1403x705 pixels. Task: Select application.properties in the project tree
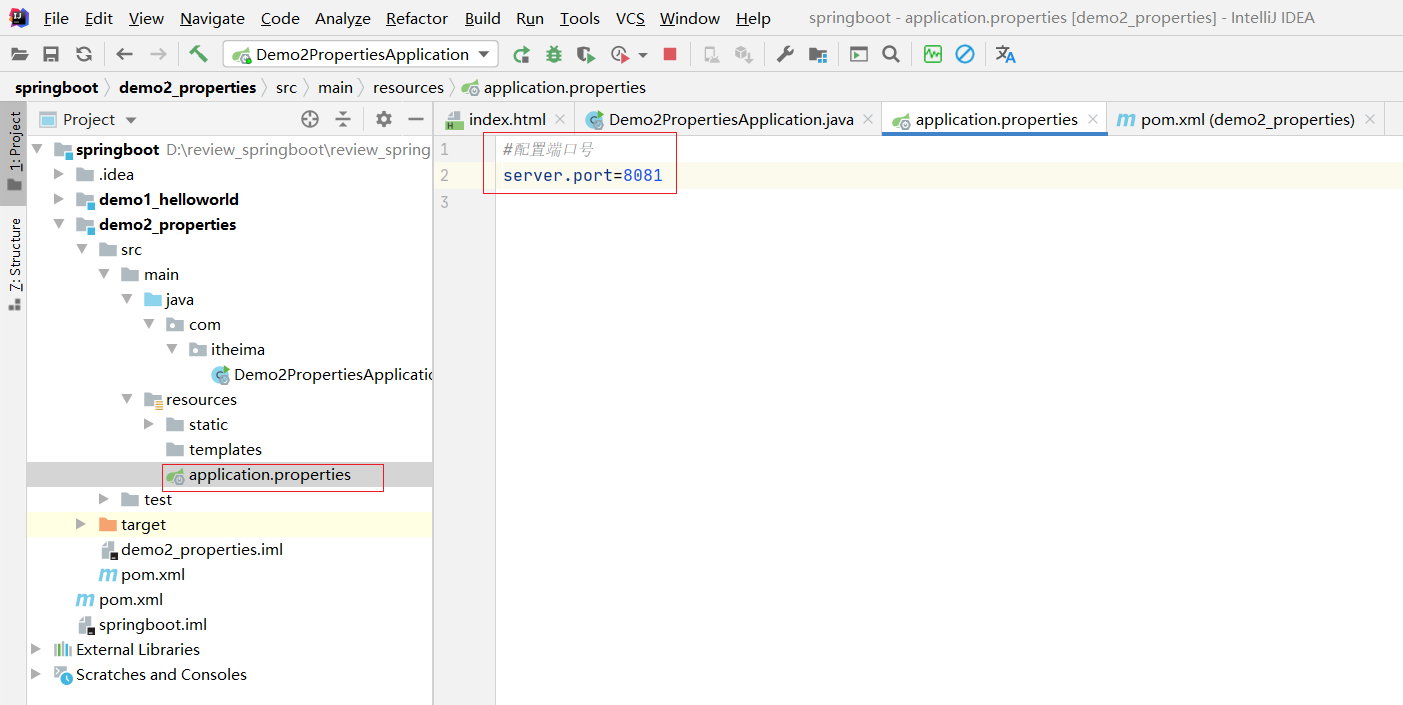(269, 475)
